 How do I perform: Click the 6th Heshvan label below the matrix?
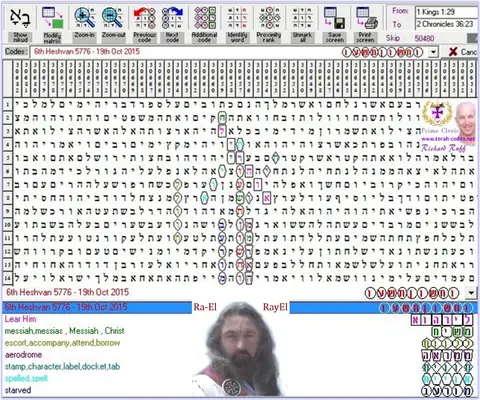pyautogui.click(x=67, y=292)
